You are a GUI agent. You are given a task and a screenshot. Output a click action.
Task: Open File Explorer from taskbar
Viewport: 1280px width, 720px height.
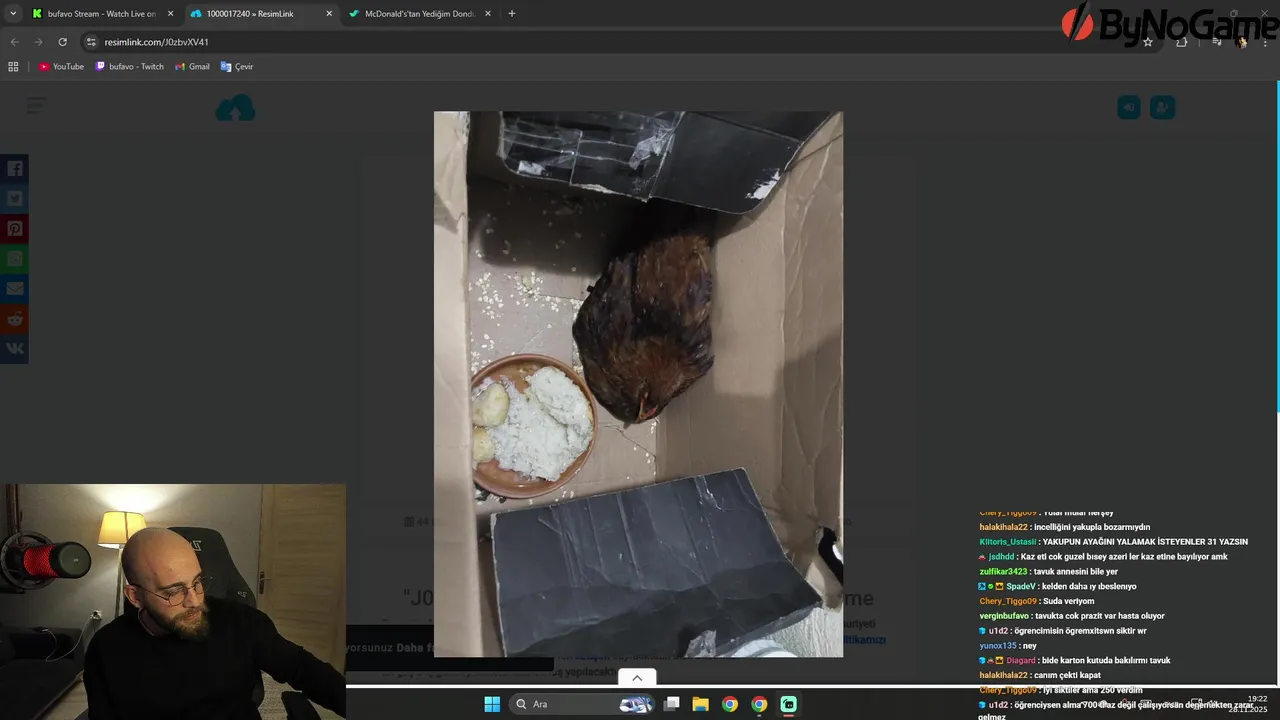(x=701, y=704)
